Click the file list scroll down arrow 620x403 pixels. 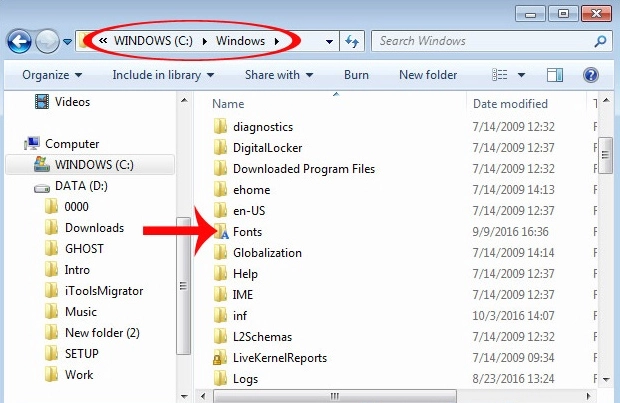[606, 379]
